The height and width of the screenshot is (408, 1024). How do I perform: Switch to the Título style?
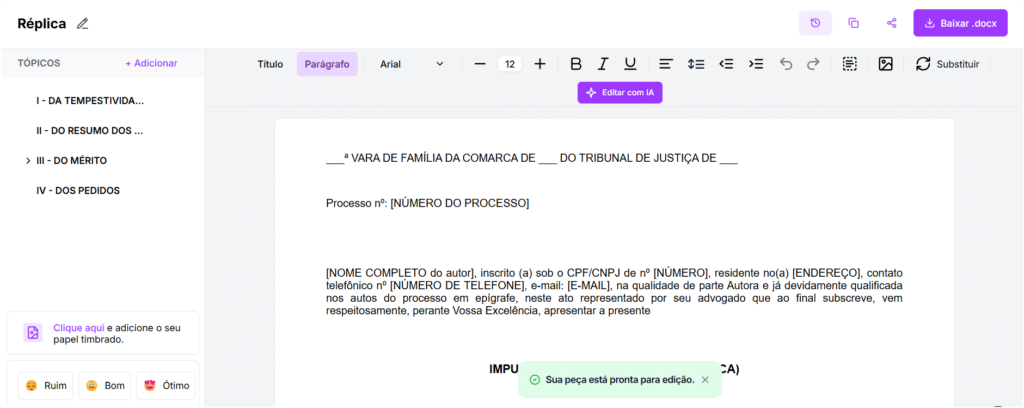(x=270, y=64)
